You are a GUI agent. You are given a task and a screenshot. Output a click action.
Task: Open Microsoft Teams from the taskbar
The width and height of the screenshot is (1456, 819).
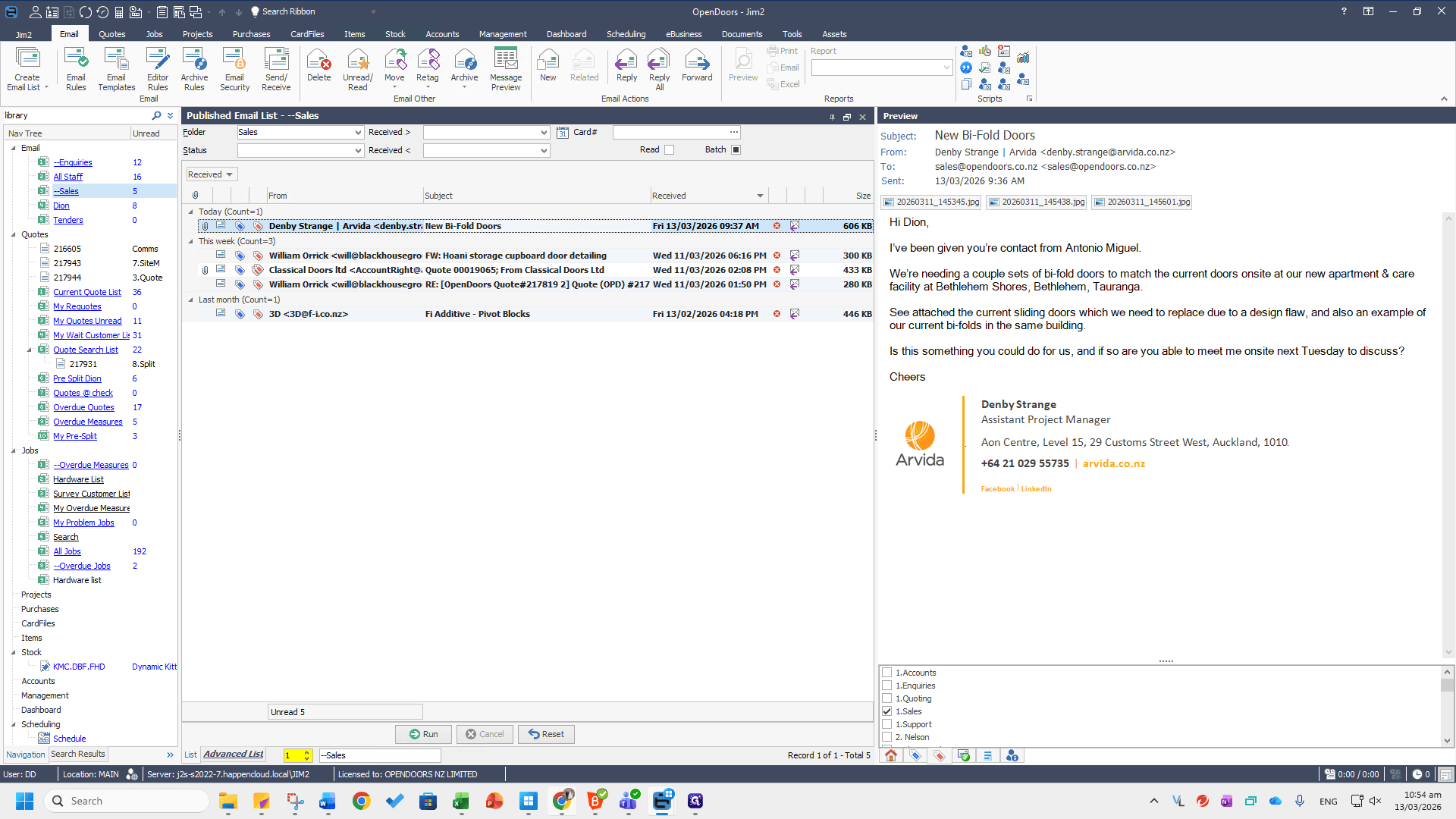coord(629,801)
